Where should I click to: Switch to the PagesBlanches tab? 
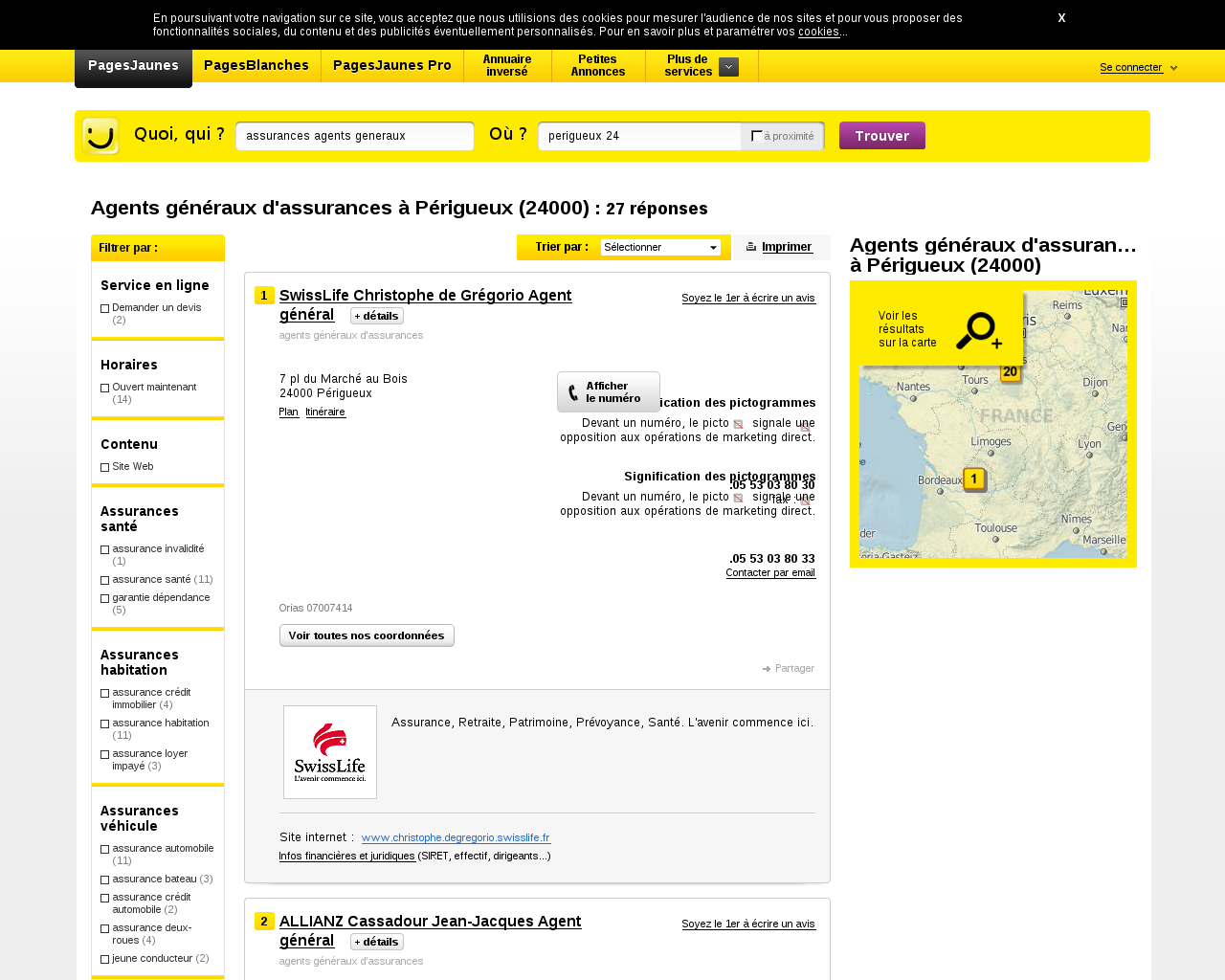(x=256, y=66)
